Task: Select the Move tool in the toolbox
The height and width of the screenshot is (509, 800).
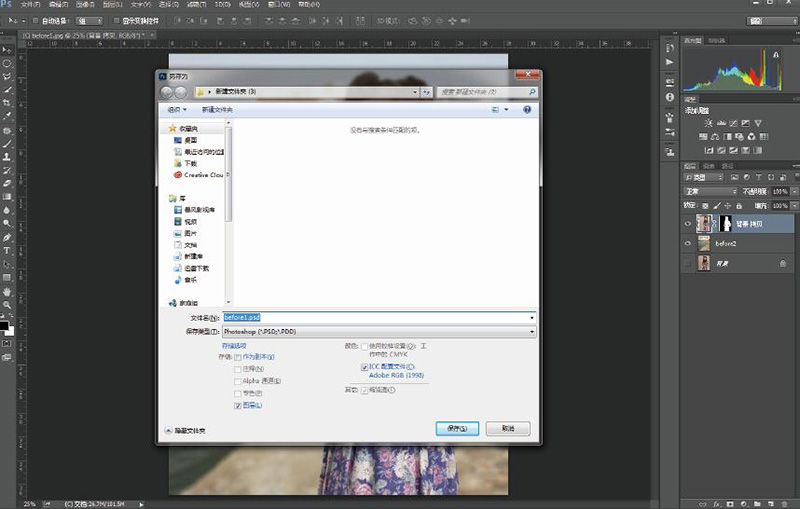Action: (7, 48)
